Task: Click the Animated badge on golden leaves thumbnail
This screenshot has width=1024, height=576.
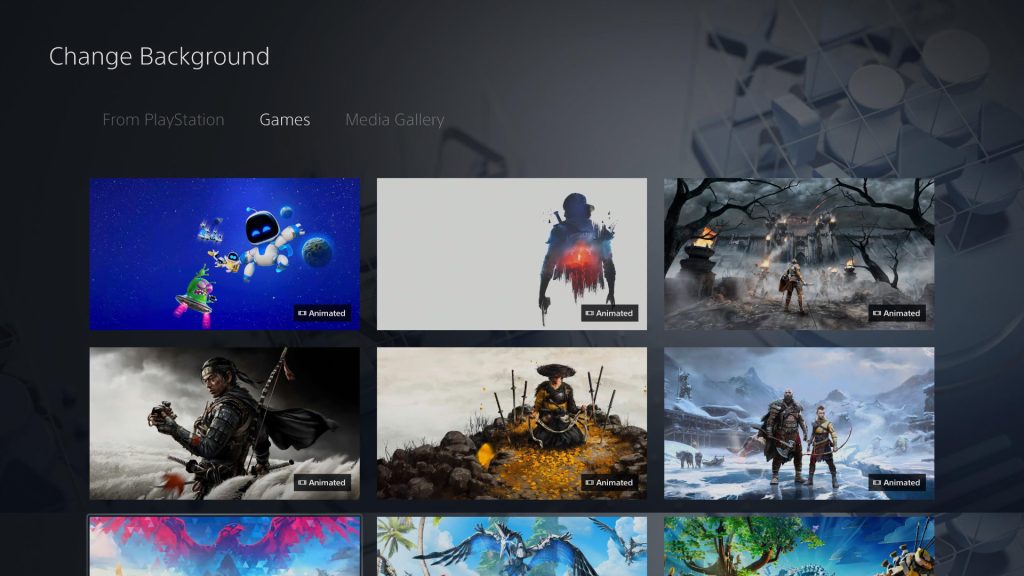Action: coord(609,483)
